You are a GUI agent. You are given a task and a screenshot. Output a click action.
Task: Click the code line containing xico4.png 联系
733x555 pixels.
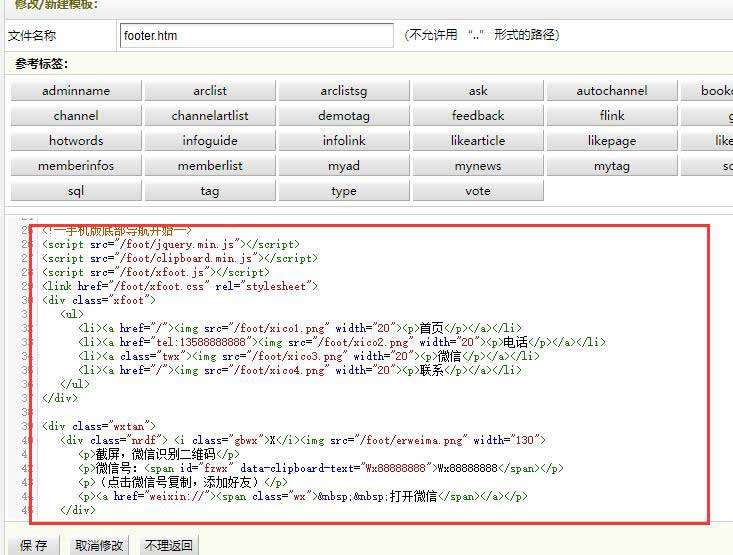[x=300, y=370]
